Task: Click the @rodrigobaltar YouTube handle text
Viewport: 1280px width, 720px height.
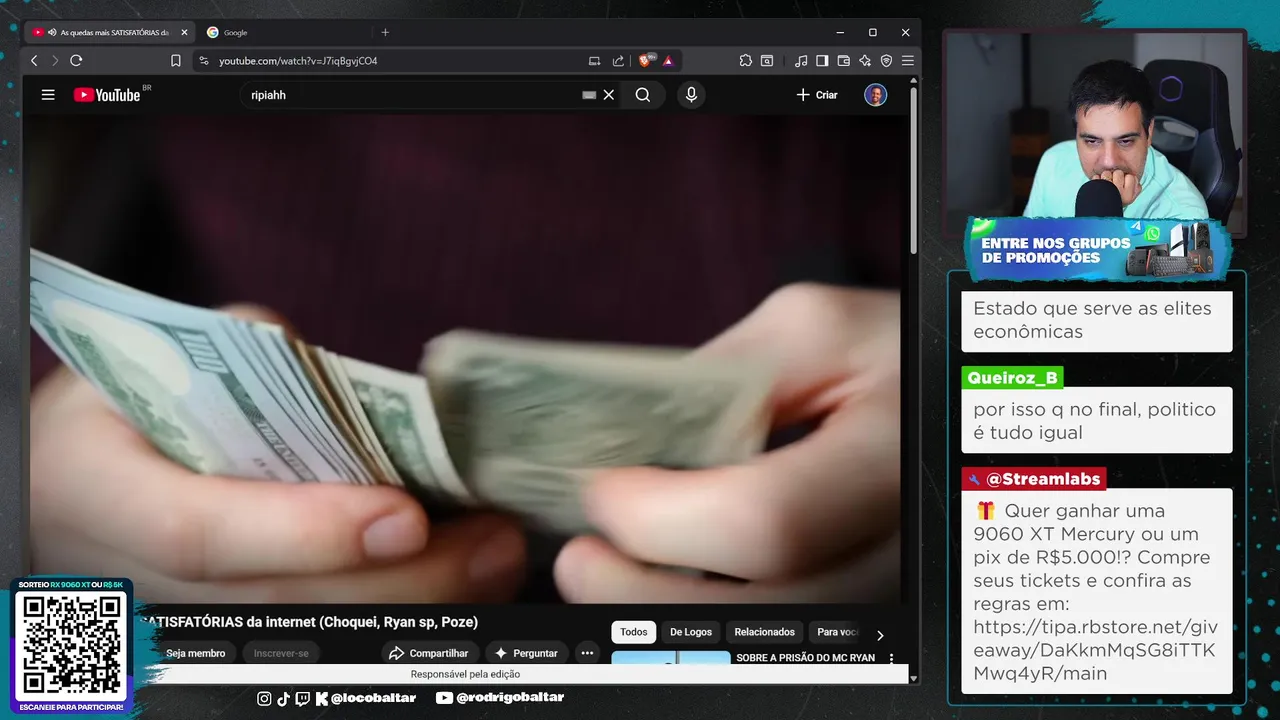Action: [510, 698]
